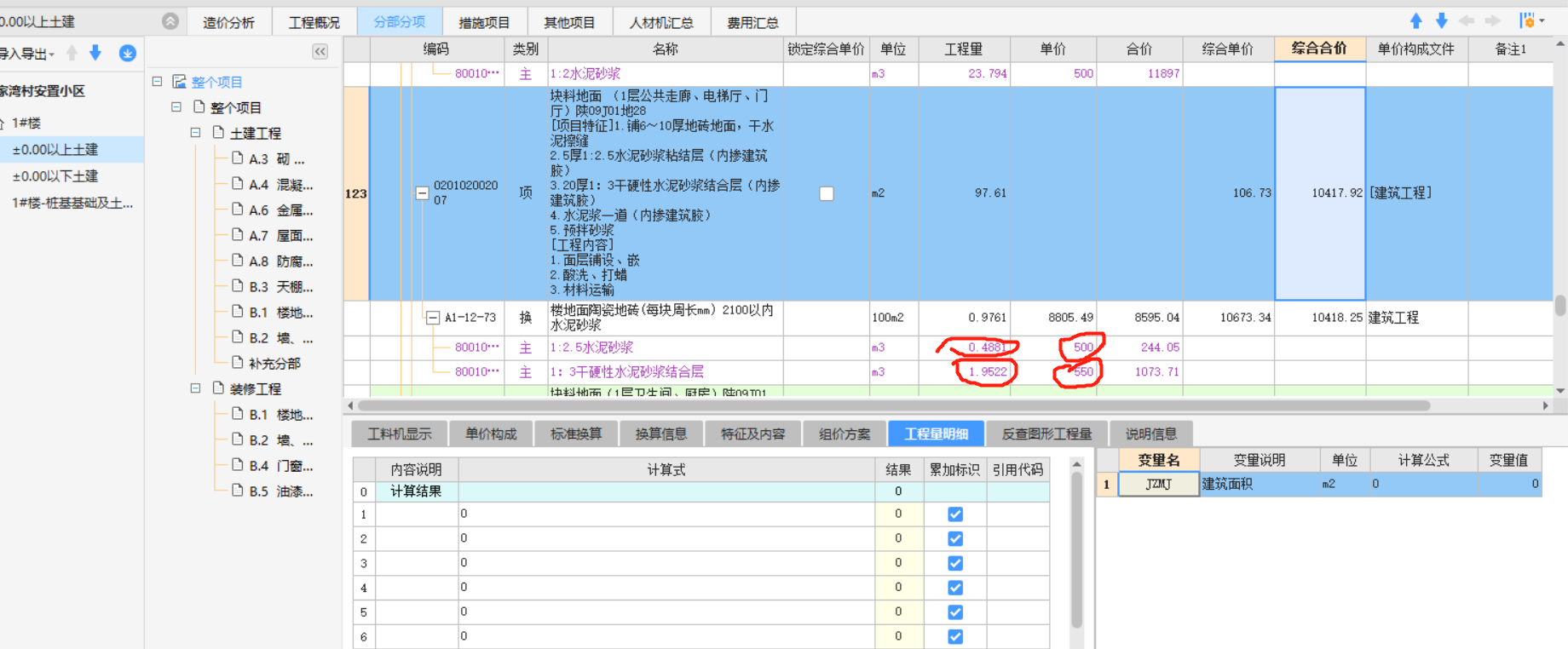
Task: Uncheck 累加标识 checkbox in row 1
Action: tap(955, 514)
